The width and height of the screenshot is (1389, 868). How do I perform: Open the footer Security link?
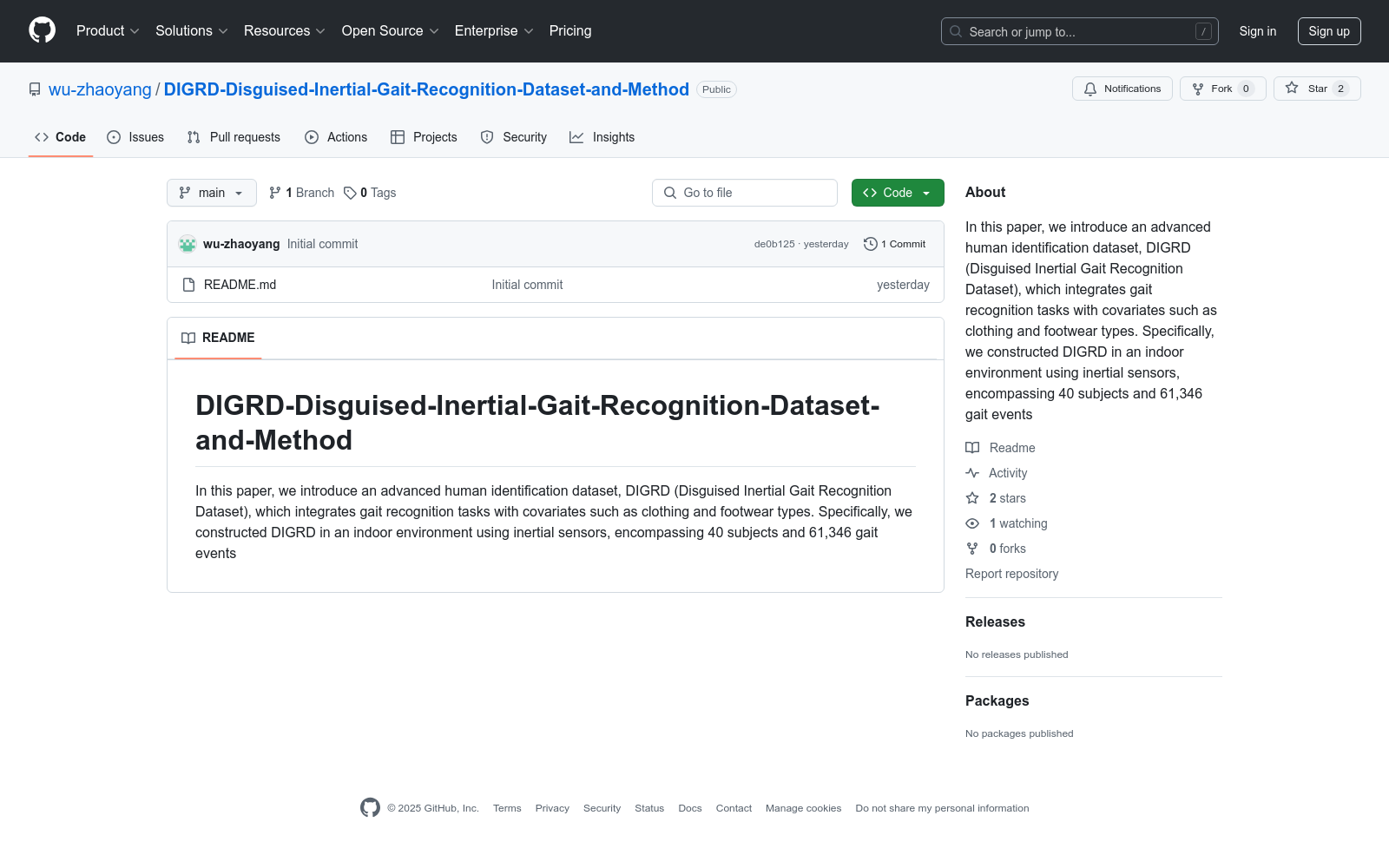point(602,808)
